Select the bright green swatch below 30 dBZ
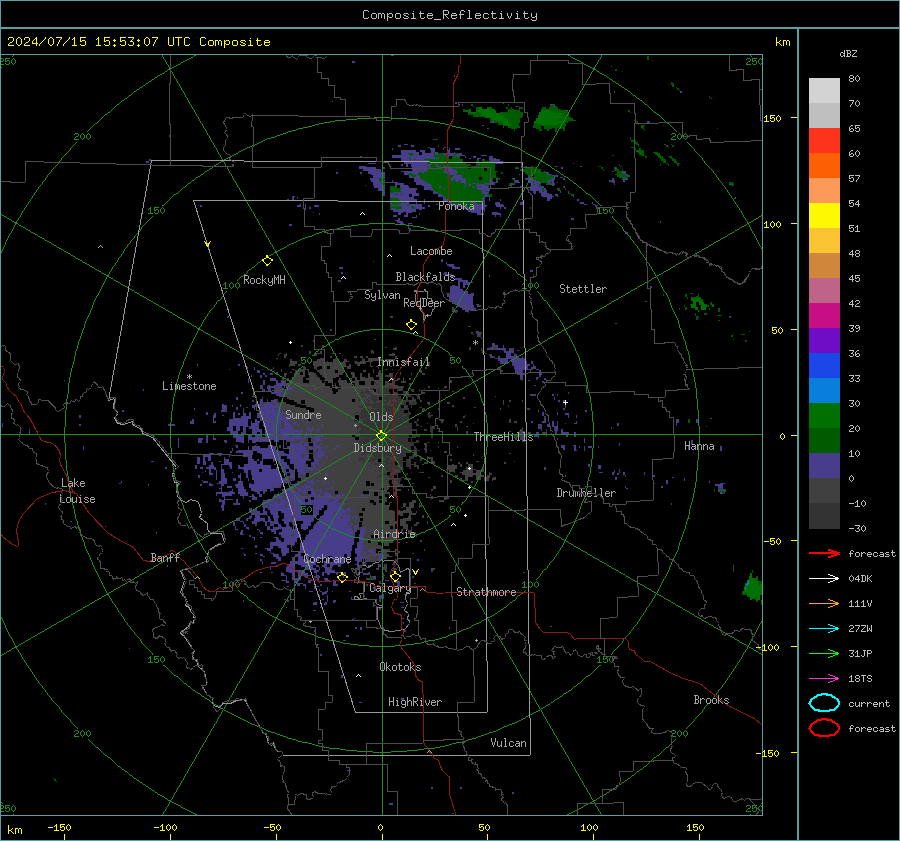The height and width of the screenshot is (841, 900). coord(824,416)
